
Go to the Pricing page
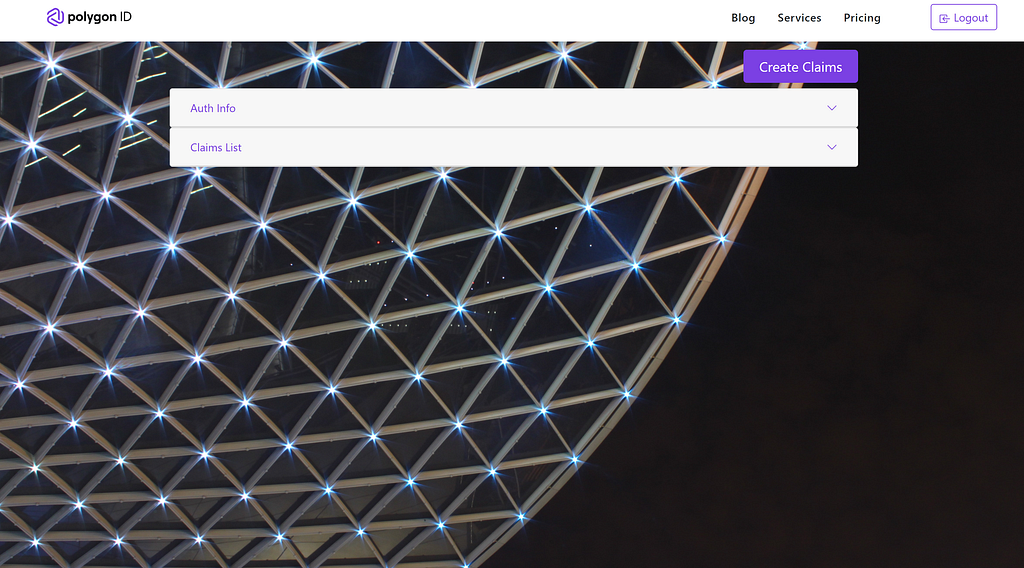tap(861, 18)
